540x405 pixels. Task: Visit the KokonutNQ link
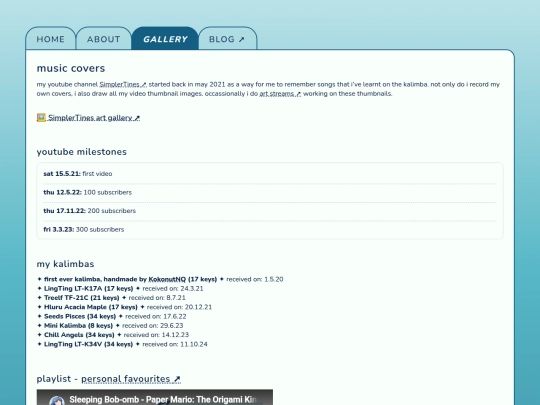167,279
